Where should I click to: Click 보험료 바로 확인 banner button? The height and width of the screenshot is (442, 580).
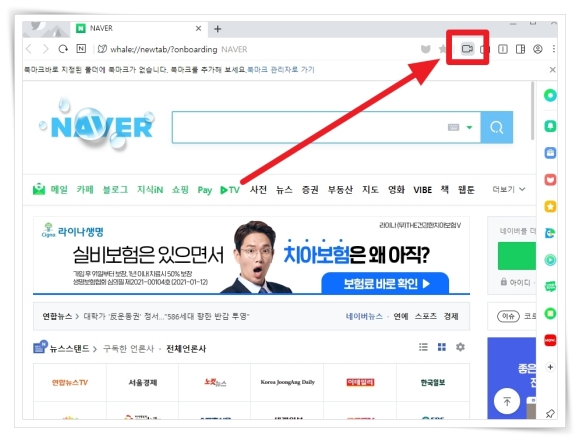pyautogui.click(x=385, y=283)
